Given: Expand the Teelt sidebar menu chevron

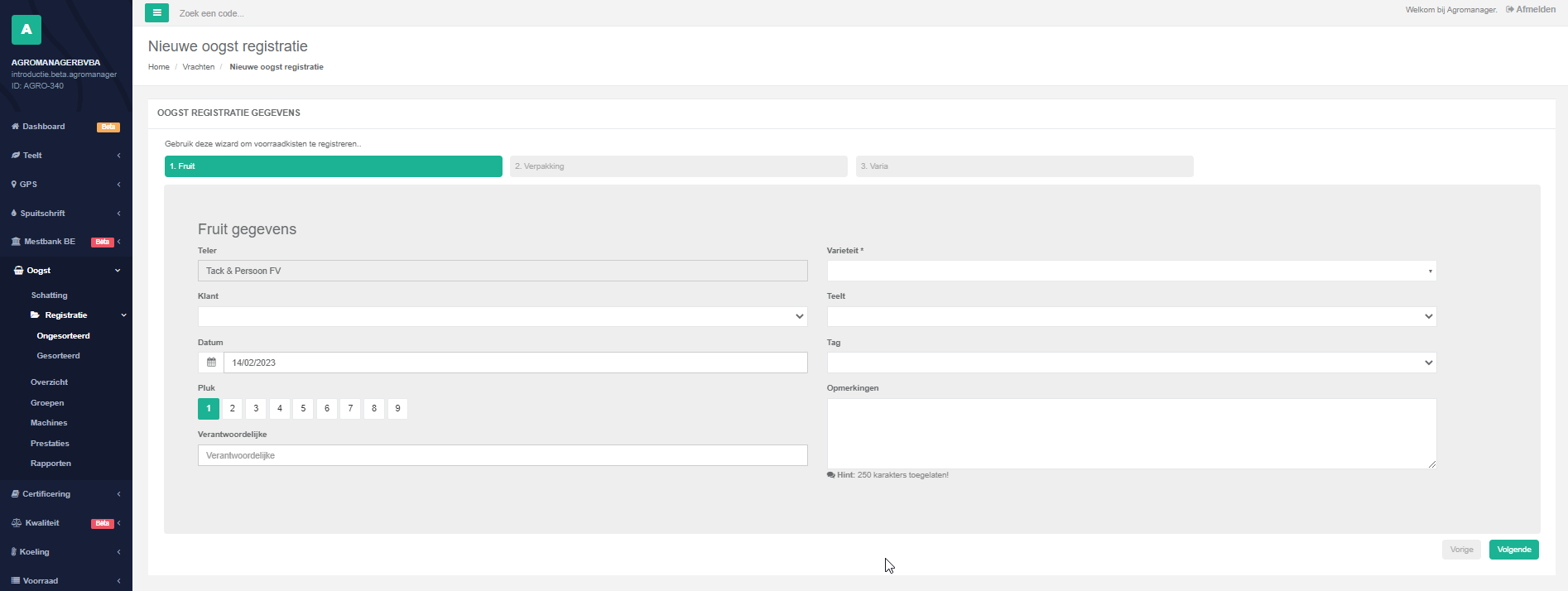Looking at the screenshot, I should tap(119, 156).
